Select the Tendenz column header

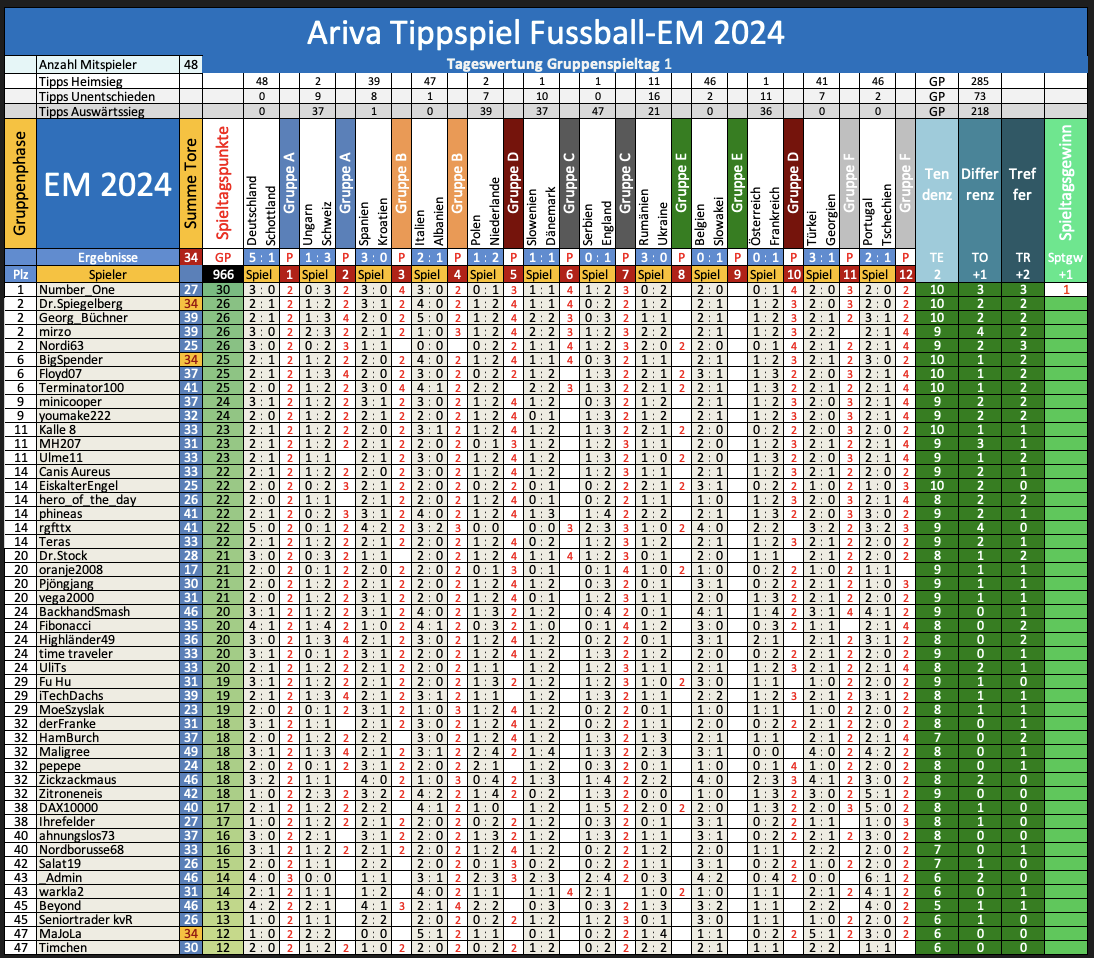tap(937, 183)
